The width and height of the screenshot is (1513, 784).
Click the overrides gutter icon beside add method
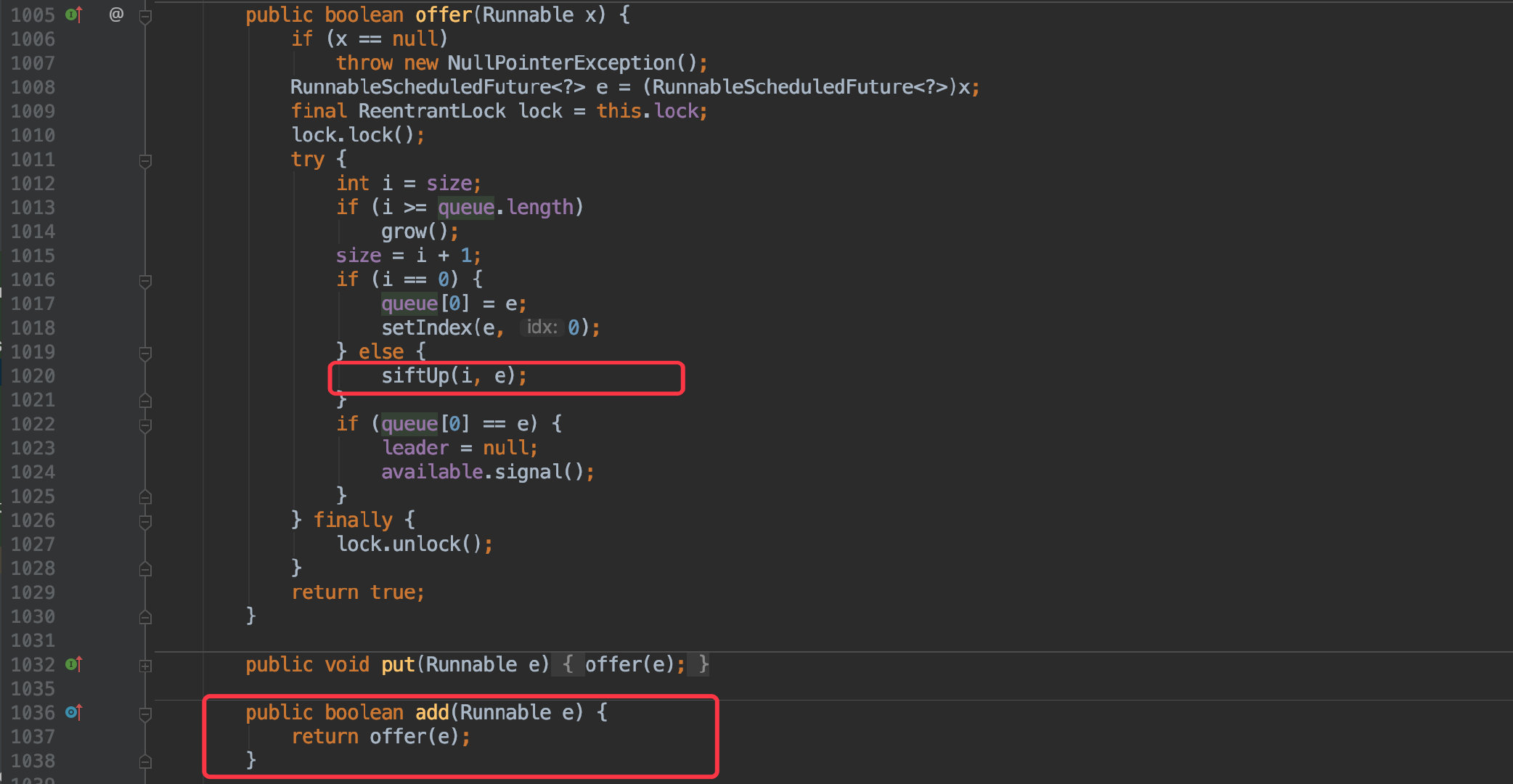coord(74,712)
